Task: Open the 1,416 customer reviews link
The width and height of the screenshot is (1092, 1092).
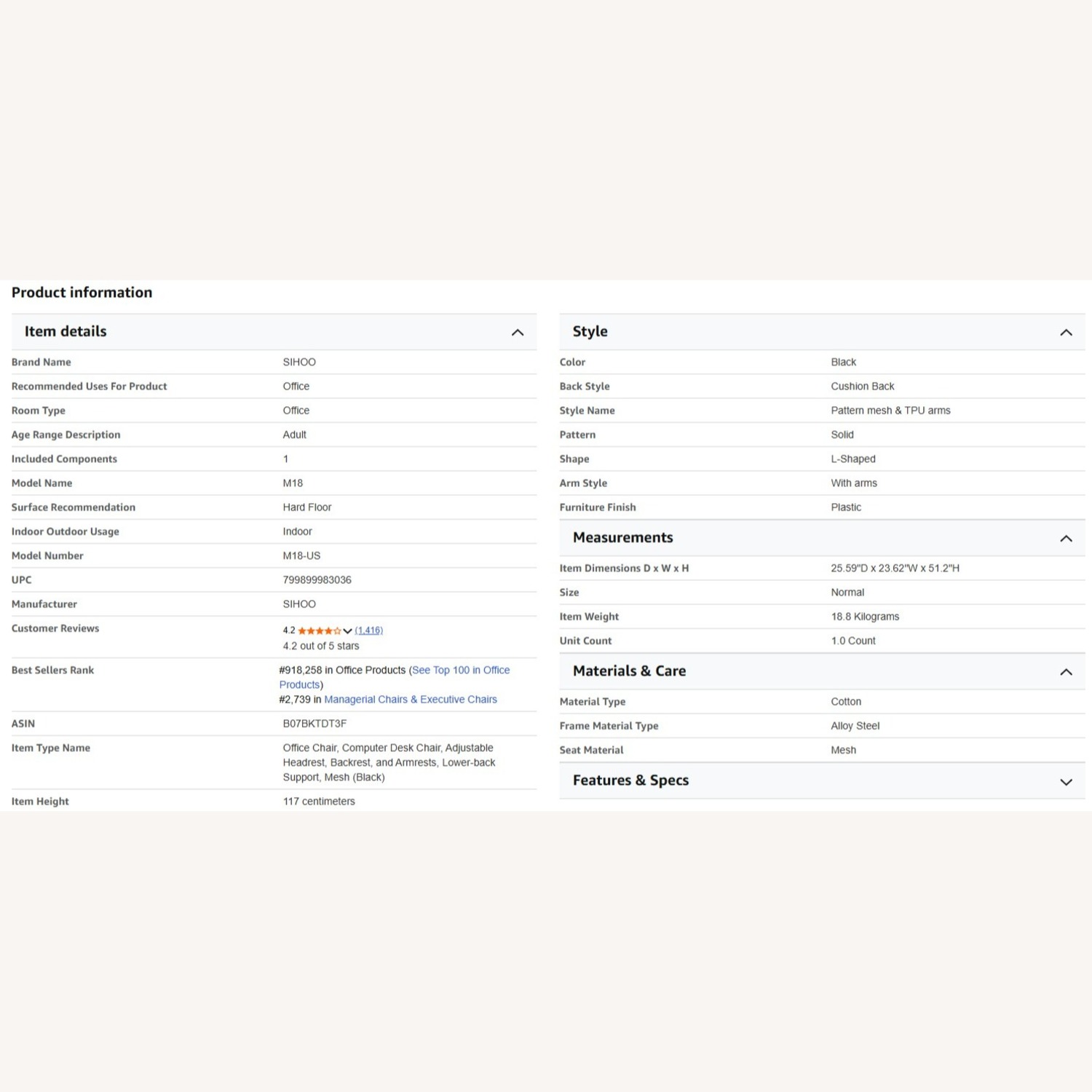Action: pyautogui.click(x=368, y=630)
